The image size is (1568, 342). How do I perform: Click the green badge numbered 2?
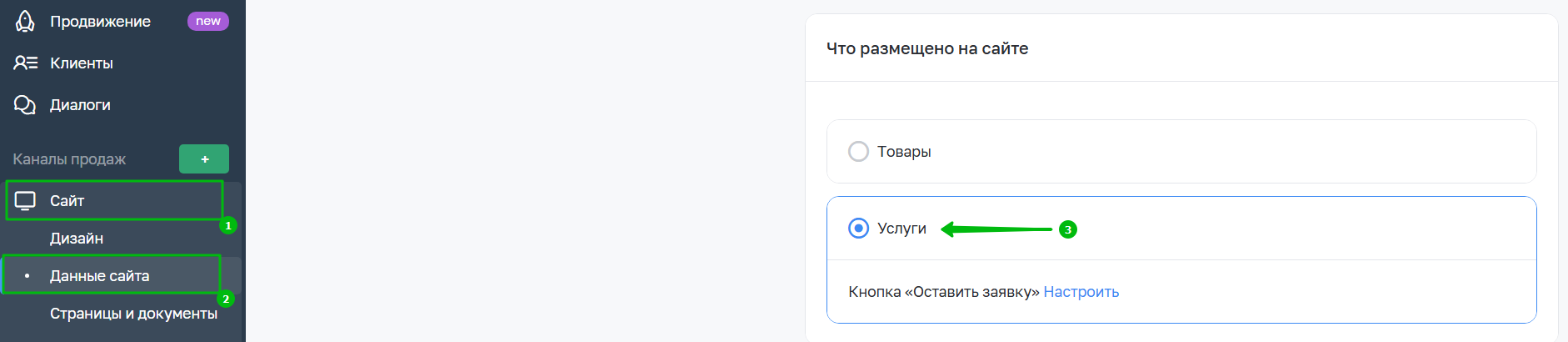(226, 299)
